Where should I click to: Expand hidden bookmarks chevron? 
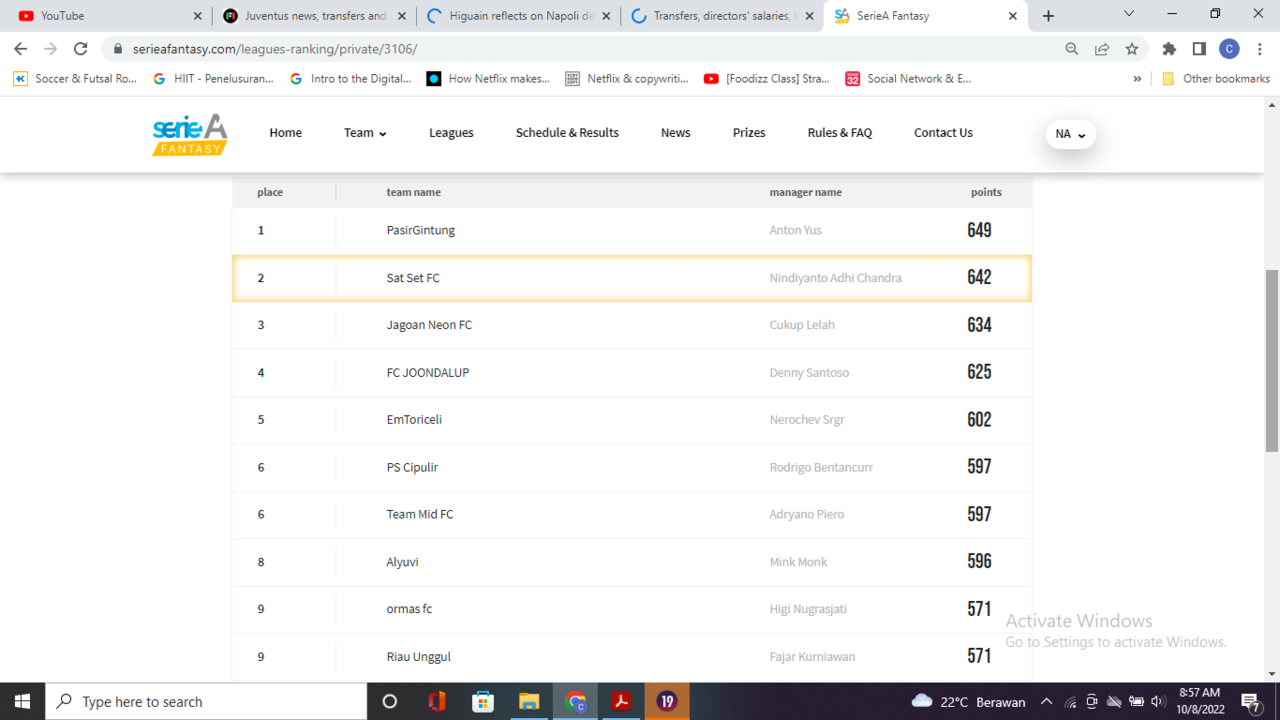pos(1137,79)
